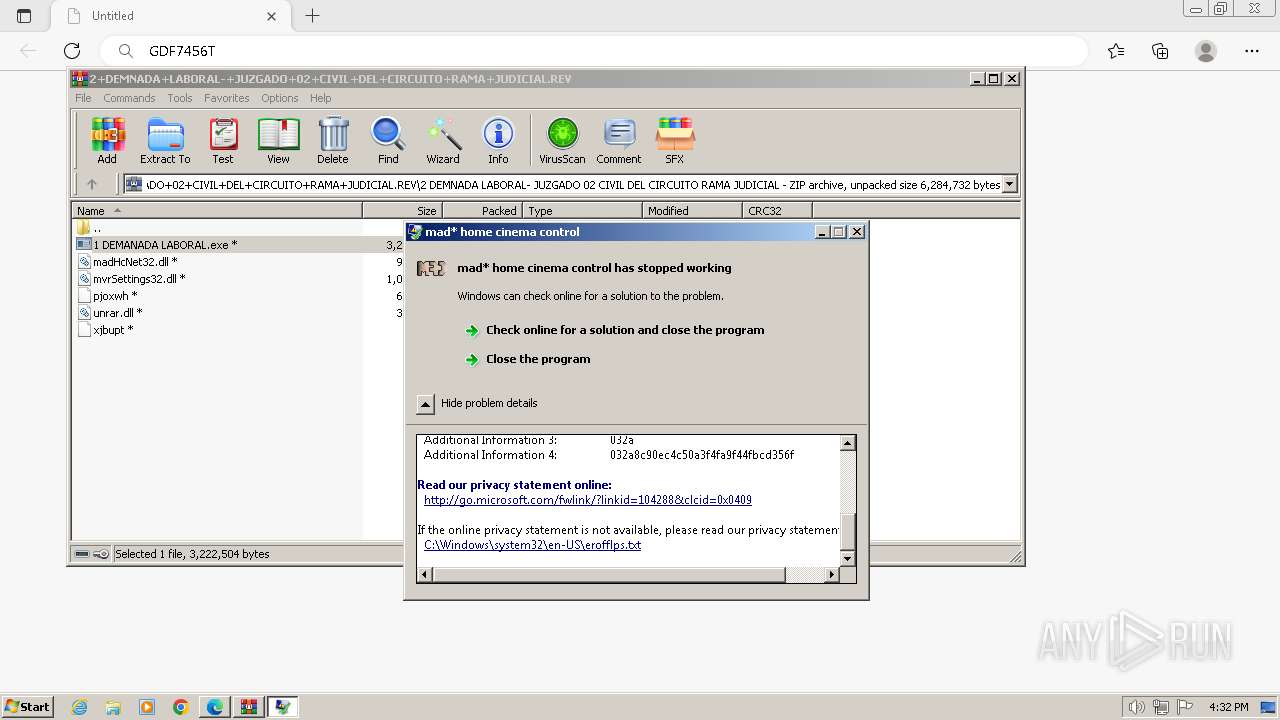Click Close the program option

pos(538,359)
